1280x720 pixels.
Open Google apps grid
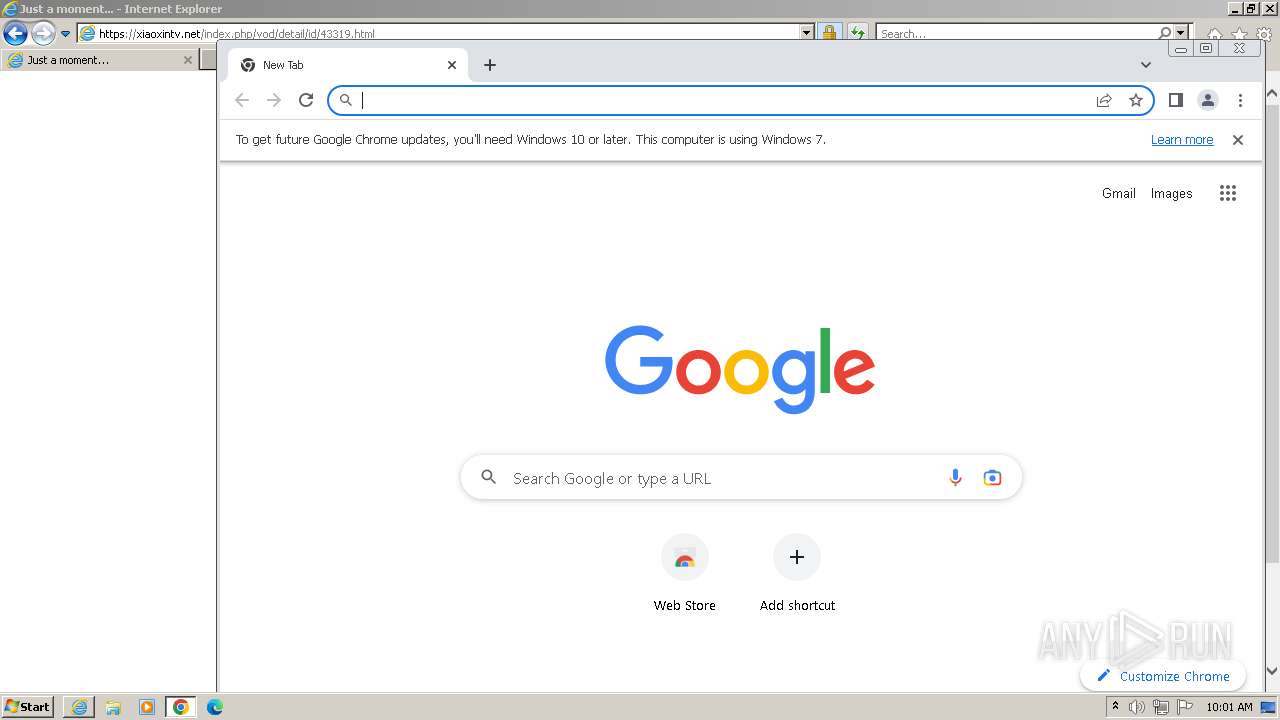pyautogui.click(x=1228, y=193)
